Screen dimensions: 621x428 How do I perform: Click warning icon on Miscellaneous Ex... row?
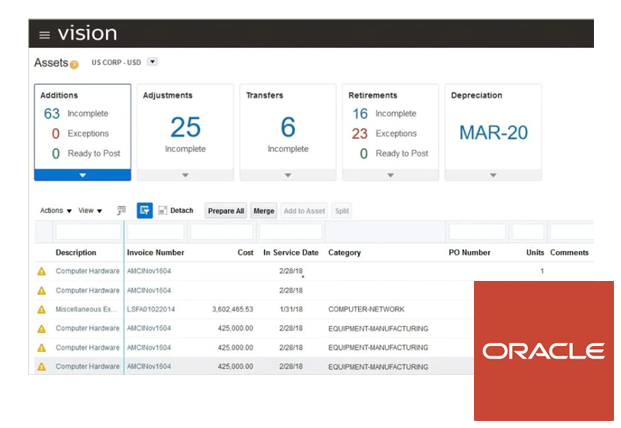point(42,310)
